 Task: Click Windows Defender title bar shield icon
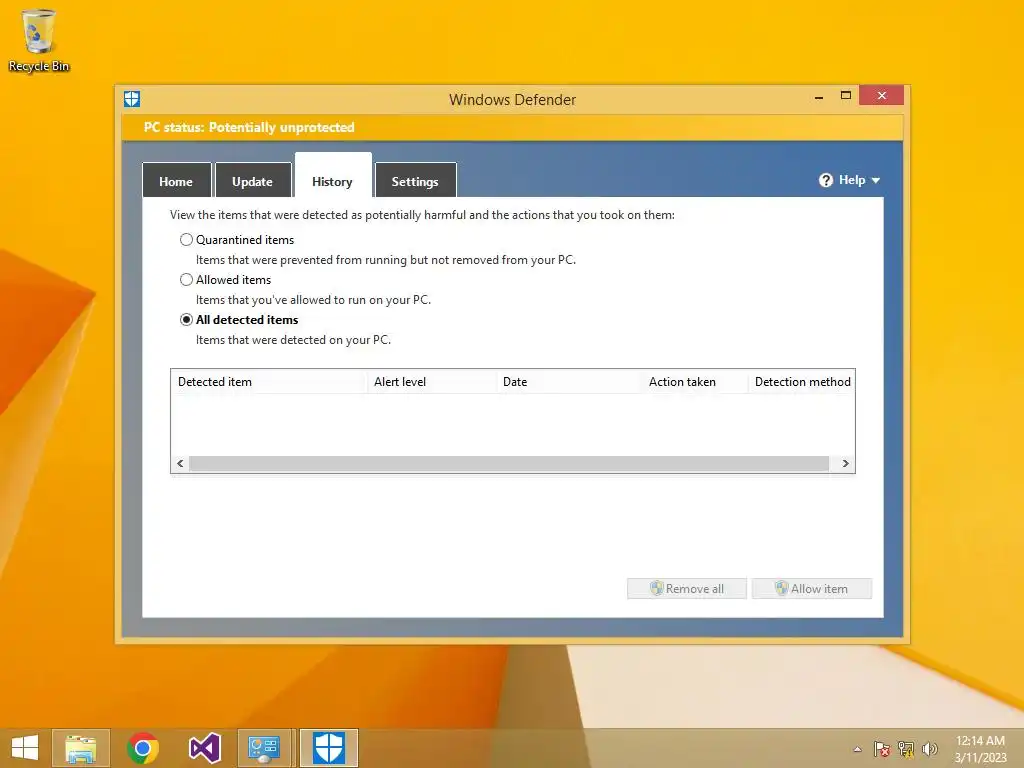(132, 99)
